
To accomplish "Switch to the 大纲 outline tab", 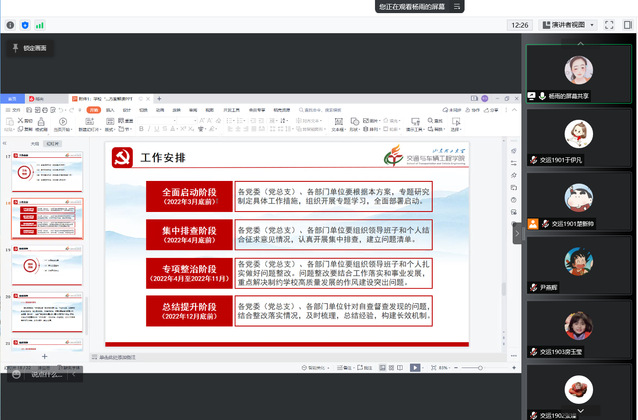I will [33, 144].
